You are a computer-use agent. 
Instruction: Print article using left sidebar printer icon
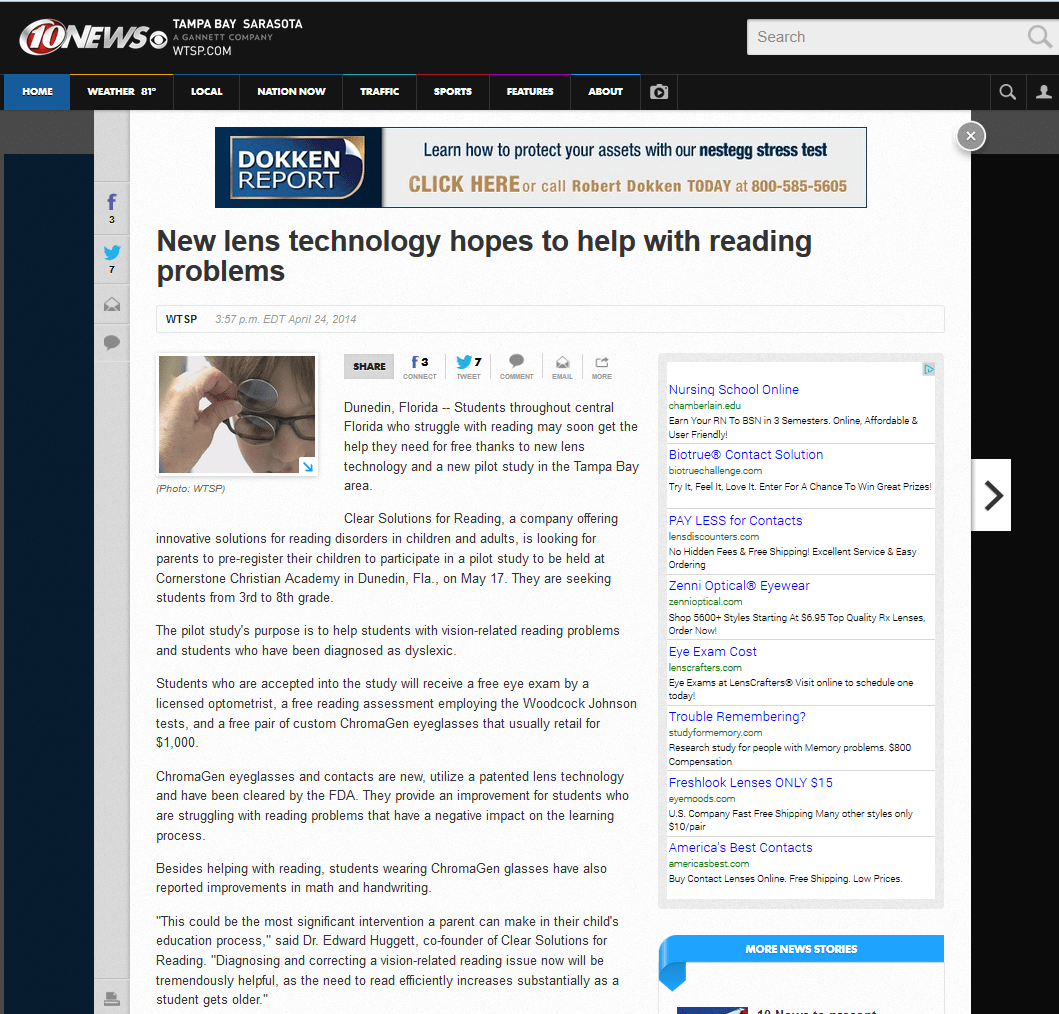pyautogui.click(x=112, y=998)
